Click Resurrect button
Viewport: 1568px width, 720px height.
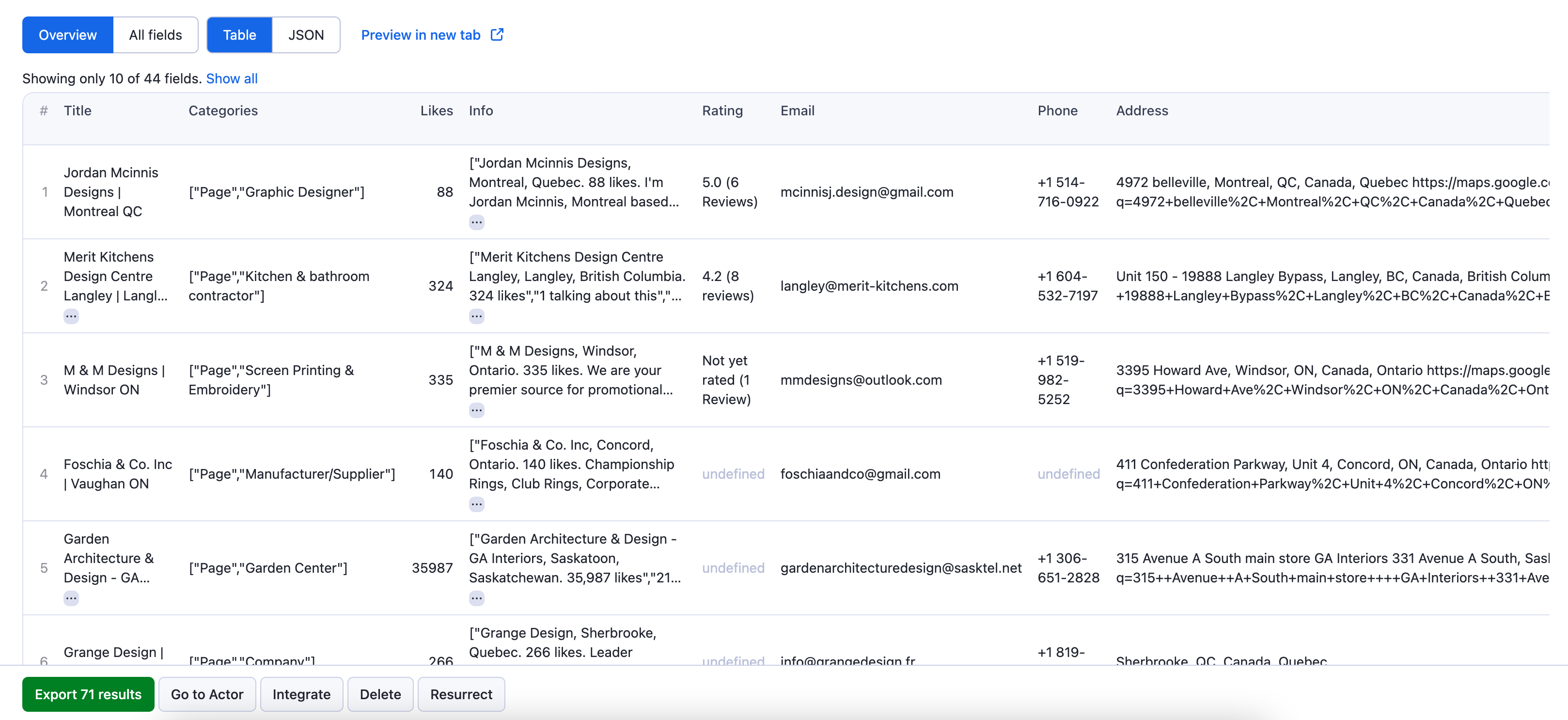pyautogui.click(x=461, y=694)
